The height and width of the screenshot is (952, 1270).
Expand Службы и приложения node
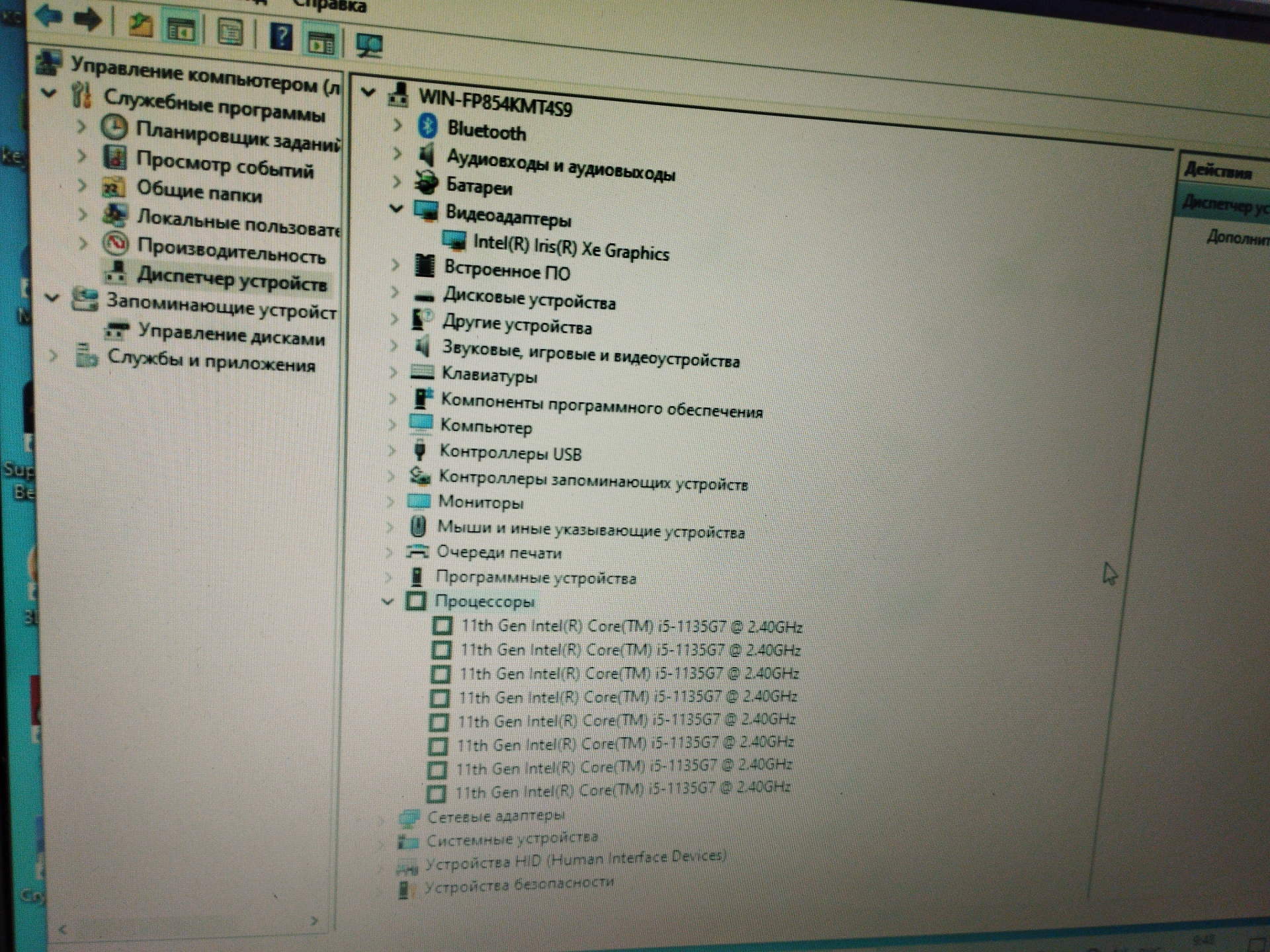tap(54, 356)
